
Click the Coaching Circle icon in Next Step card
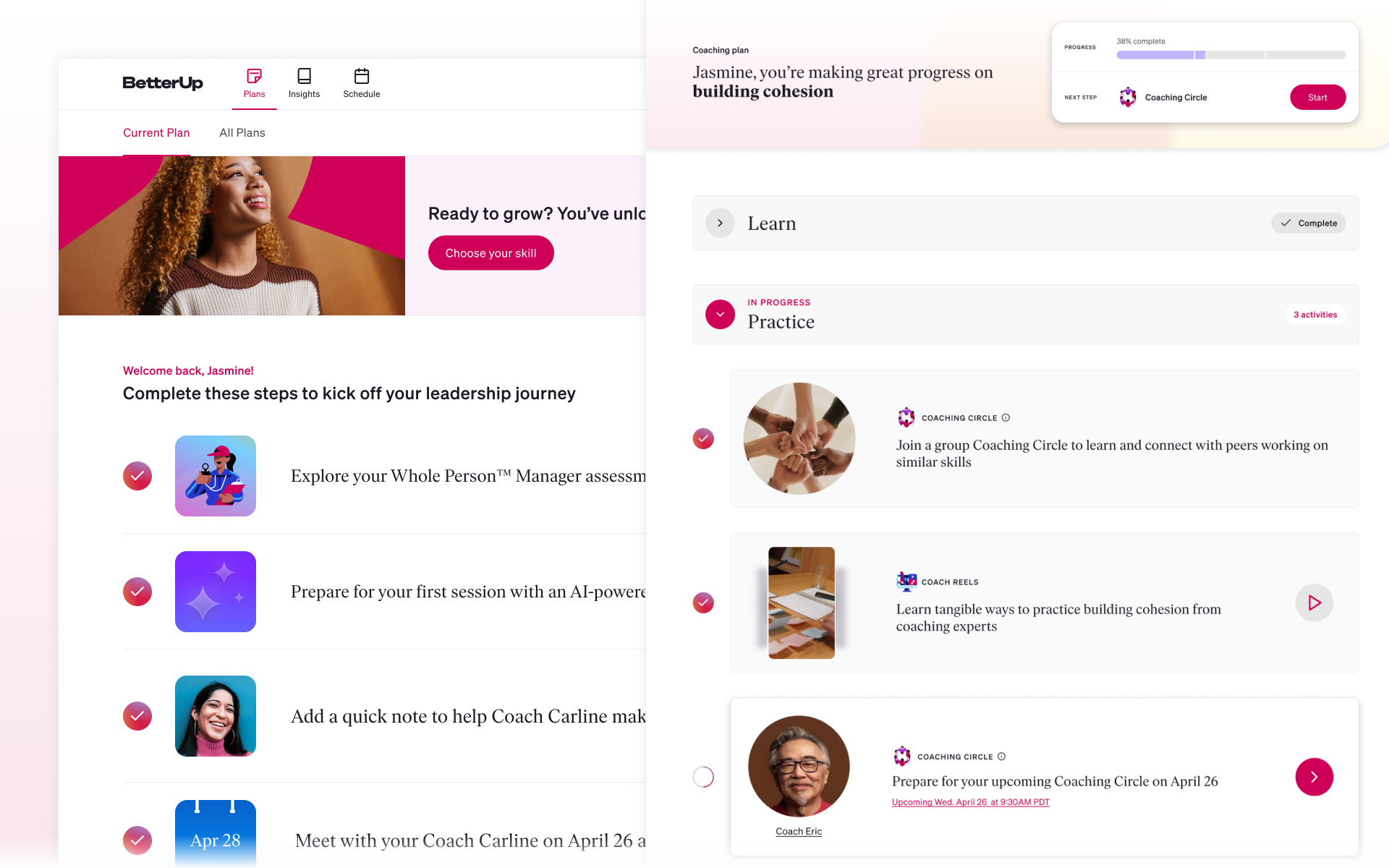(x=1128, y=97)
